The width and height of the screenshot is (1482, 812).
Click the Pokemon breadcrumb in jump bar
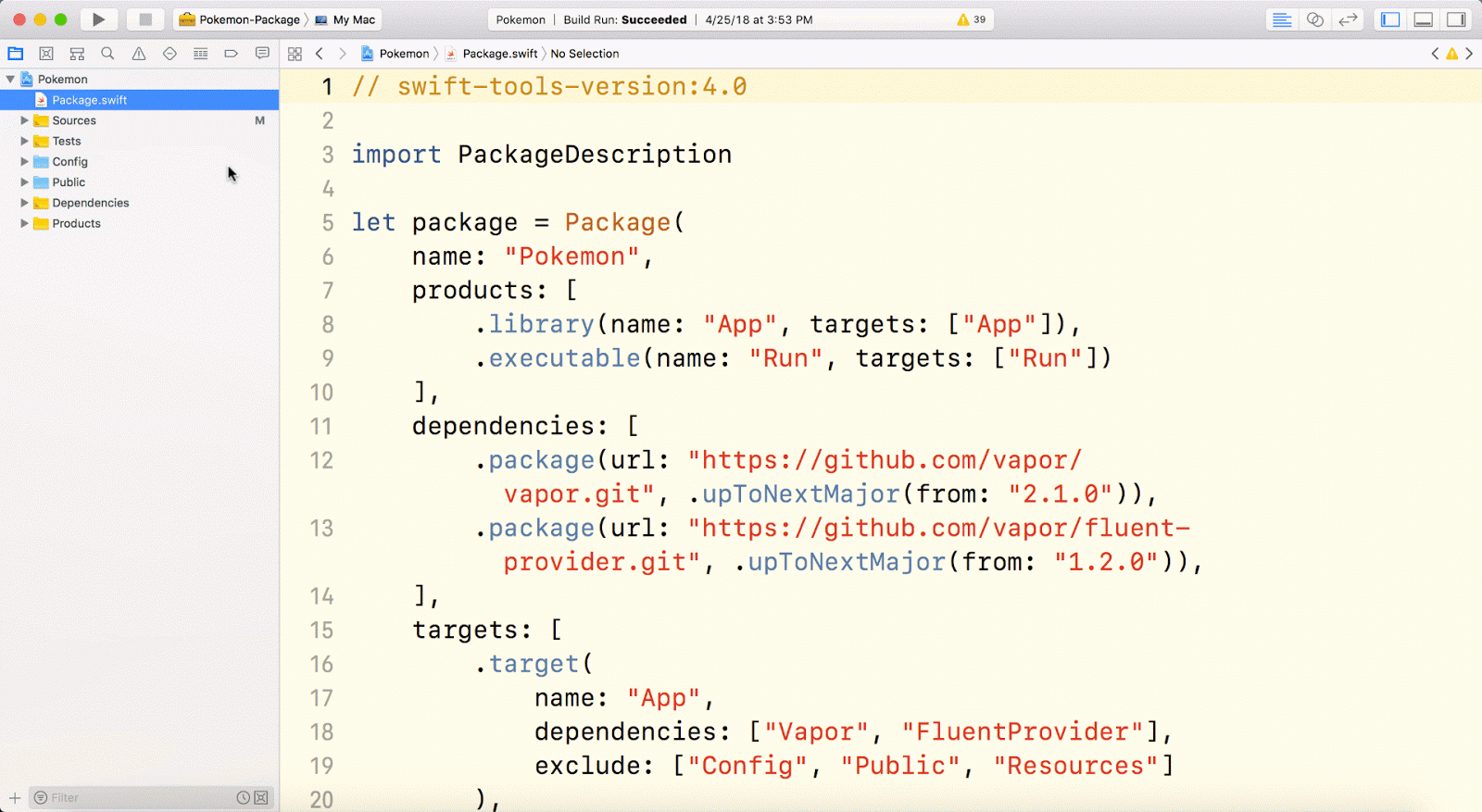tap(396, 54)
